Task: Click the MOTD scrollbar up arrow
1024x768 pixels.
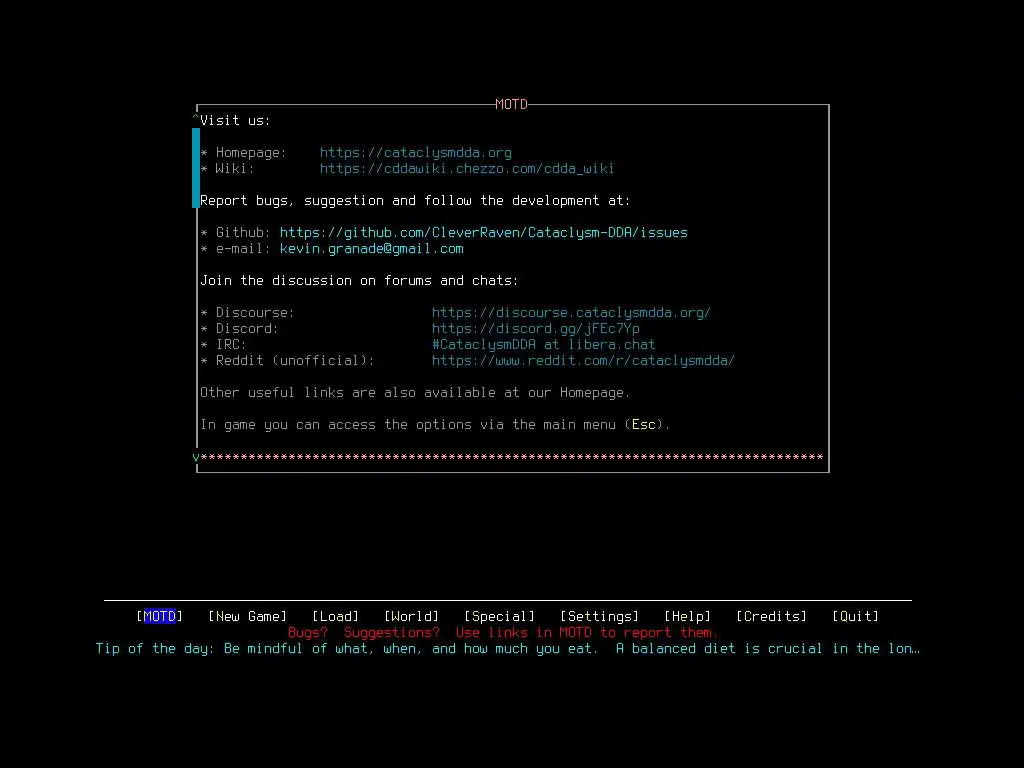Action: click(x=195, y=118)
